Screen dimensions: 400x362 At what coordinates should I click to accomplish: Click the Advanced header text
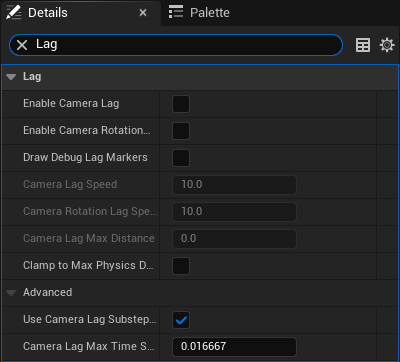(47, 292)
